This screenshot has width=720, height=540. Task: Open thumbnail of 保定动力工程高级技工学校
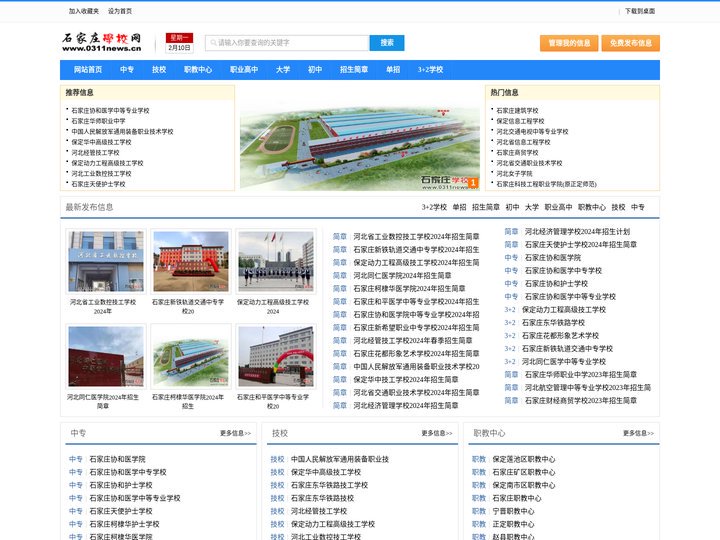pos(276,261)
